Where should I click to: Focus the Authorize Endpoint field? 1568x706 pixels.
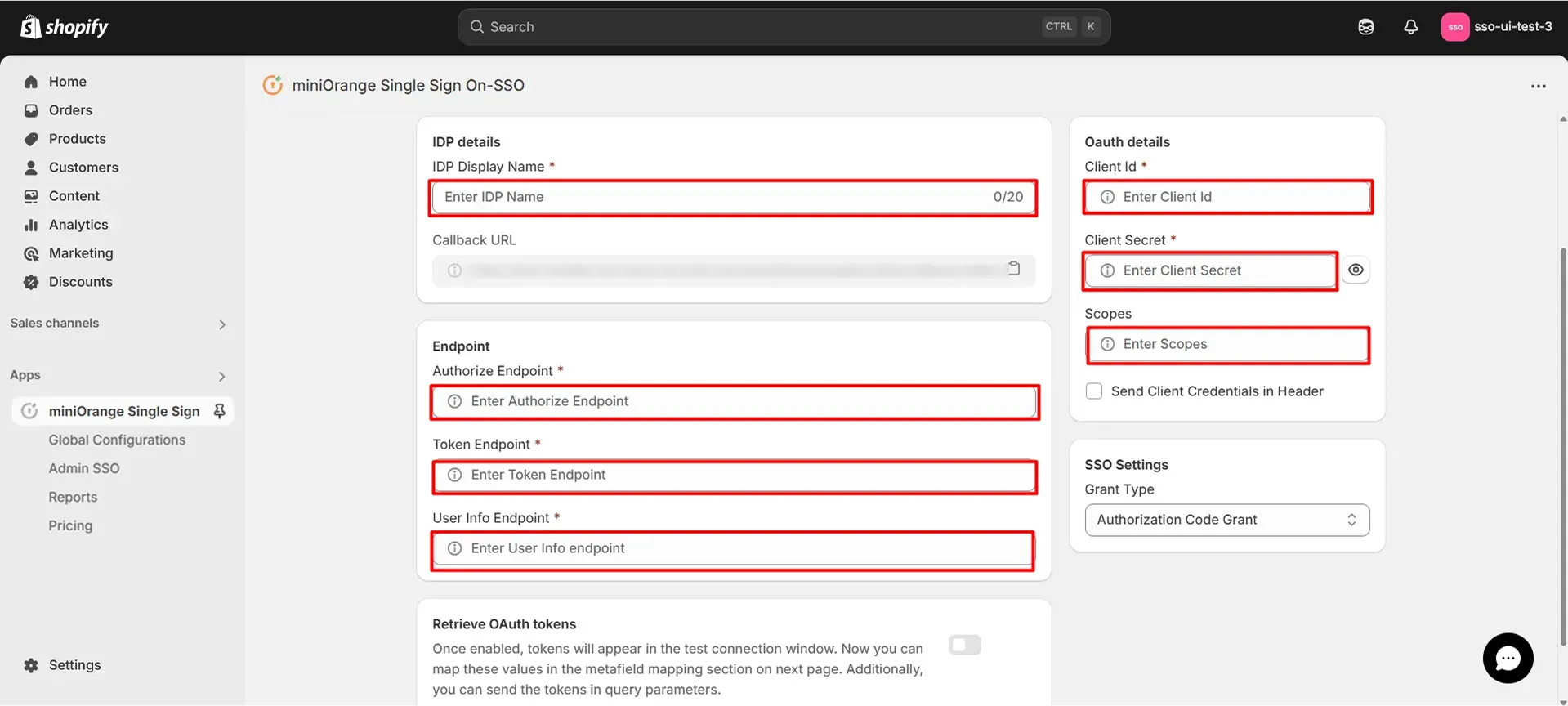point(734,401)
